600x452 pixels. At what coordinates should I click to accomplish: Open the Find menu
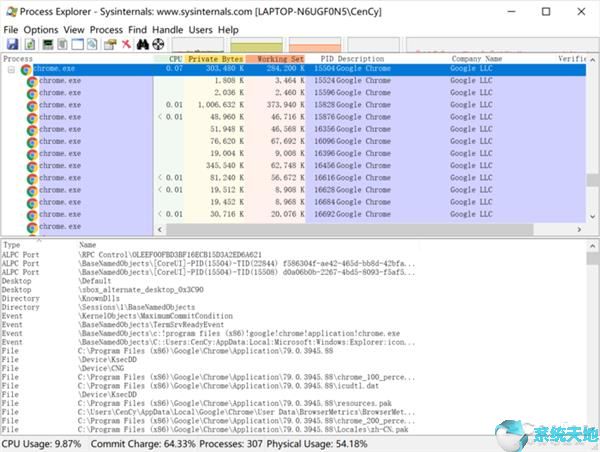[137, 30]
